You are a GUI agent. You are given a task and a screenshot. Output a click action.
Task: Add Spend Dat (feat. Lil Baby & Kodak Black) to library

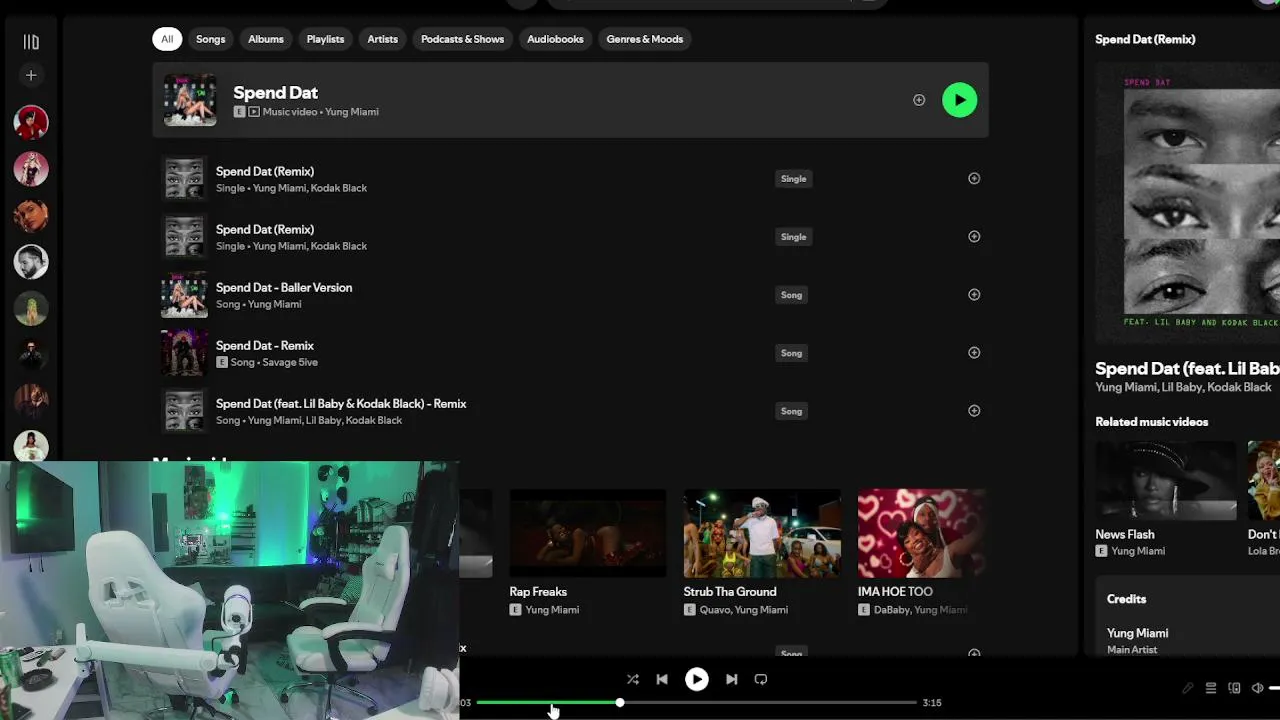[x=974, y=411]
